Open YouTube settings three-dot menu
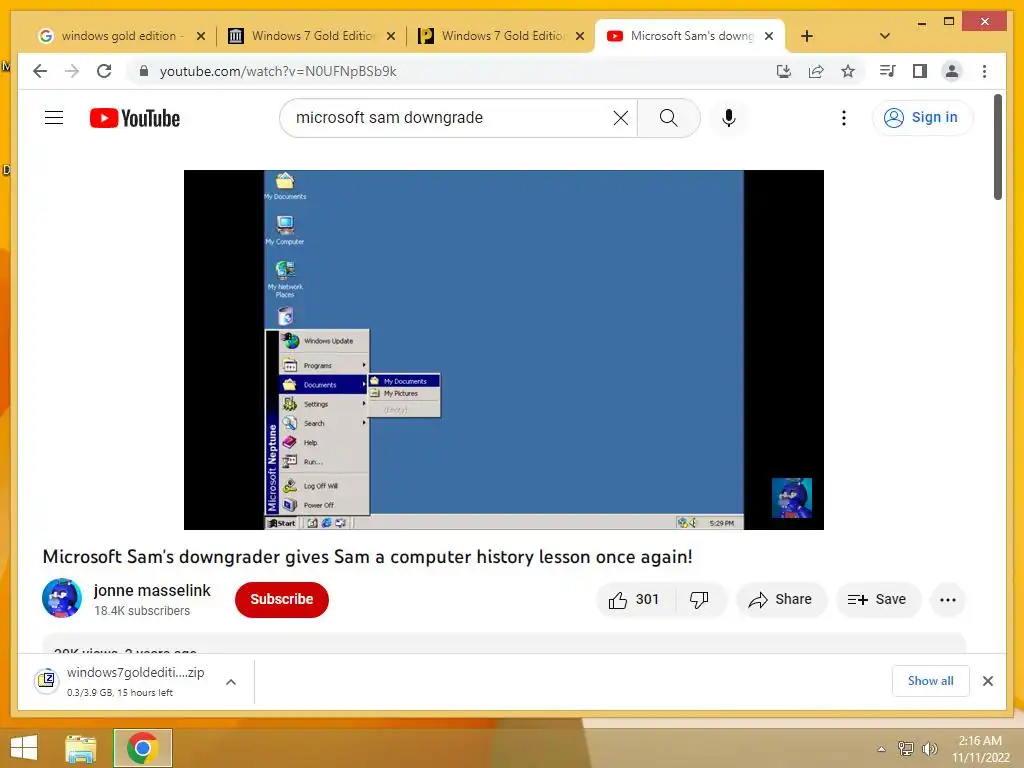 844,118
